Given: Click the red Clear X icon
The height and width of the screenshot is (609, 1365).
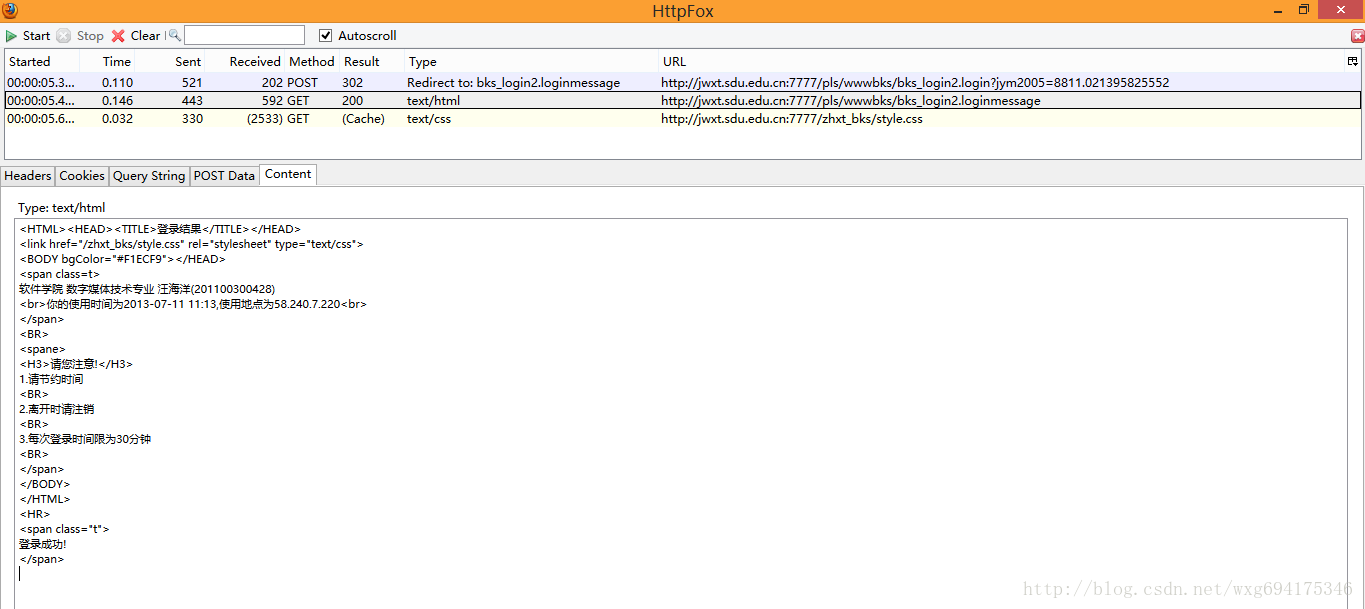Looking at the screenshot, I should (x=118, y=36).
